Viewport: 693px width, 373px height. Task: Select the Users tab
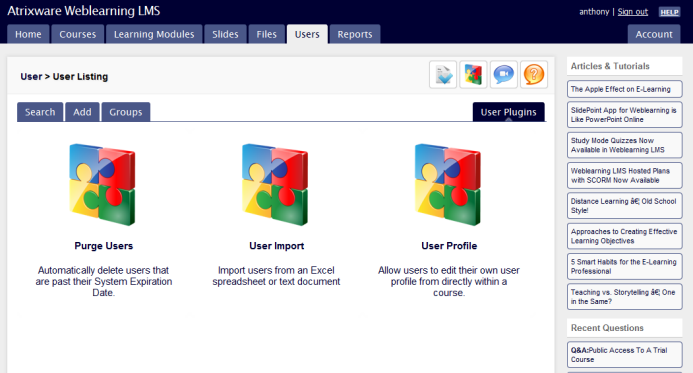pyautogui.click(x=307, y=34)
